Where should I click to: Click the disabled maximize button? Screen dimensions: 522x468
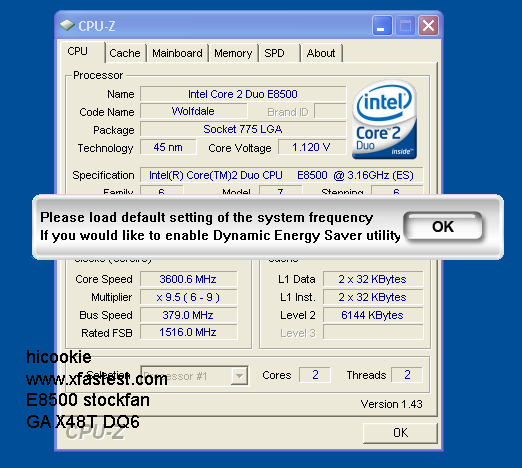click(405, 25)
